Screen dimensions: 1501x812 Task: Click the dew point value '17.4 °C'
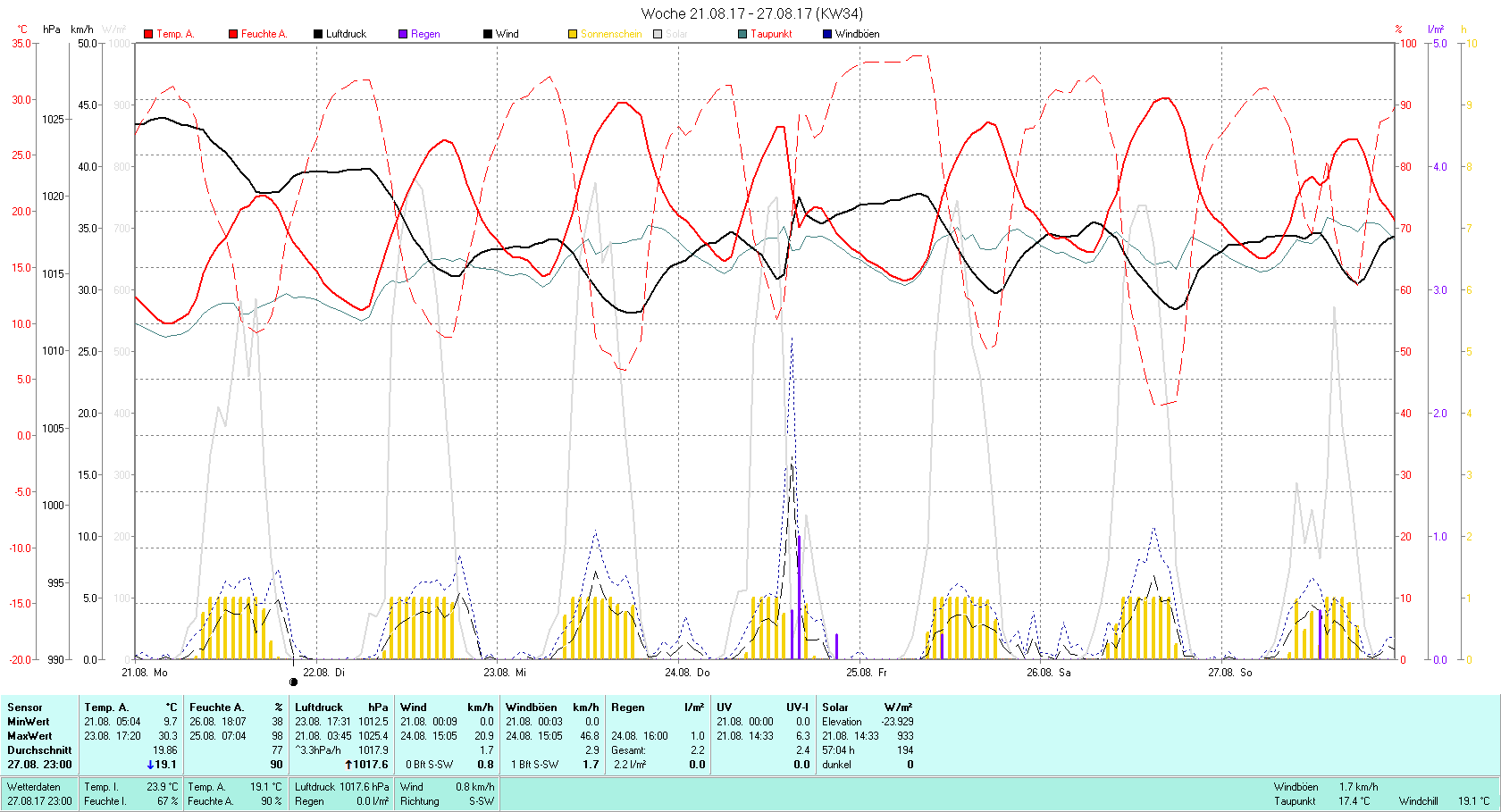1354,801
